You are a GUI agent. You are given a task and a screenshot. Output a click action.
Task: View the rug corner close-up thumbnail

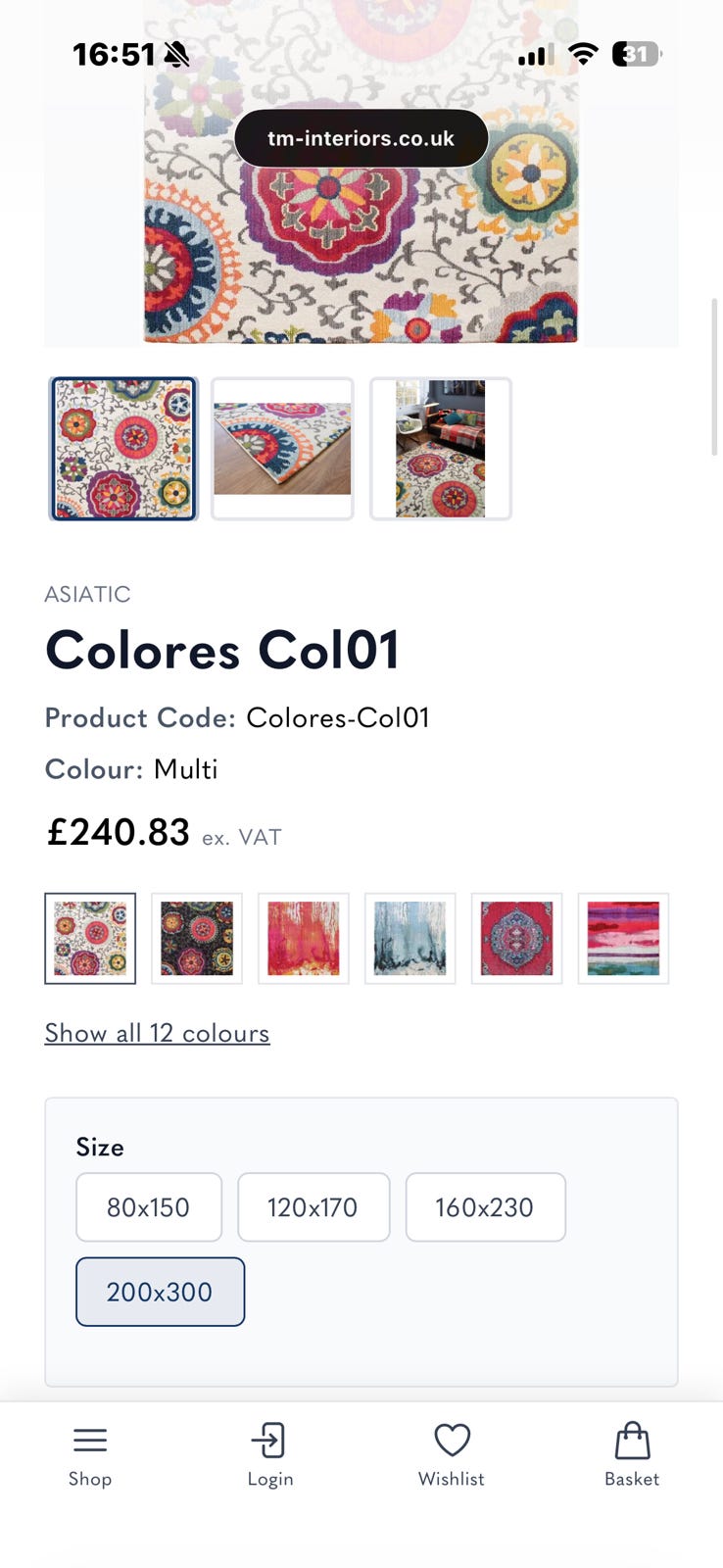coord(282,449)
